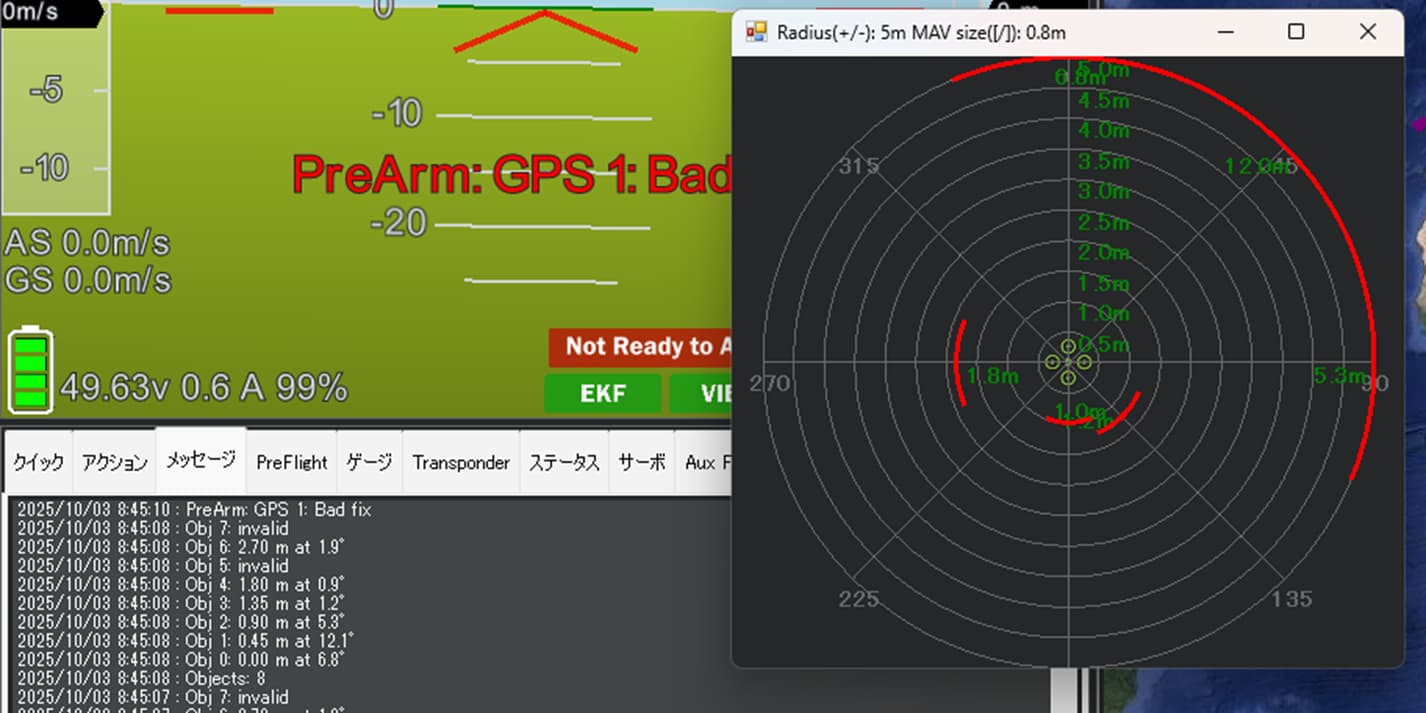Select the メッセージ tab
The width and height of the screenshot is (1426, 713).
tap(201, 460)
